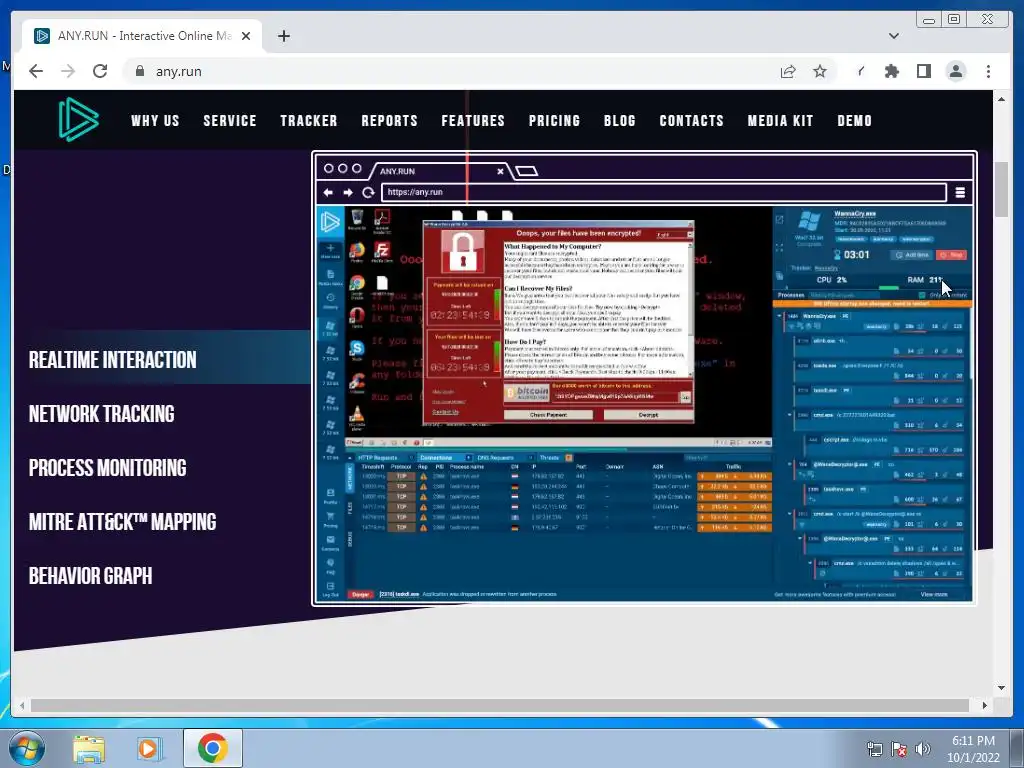Open the CONTACTS page

692,121
